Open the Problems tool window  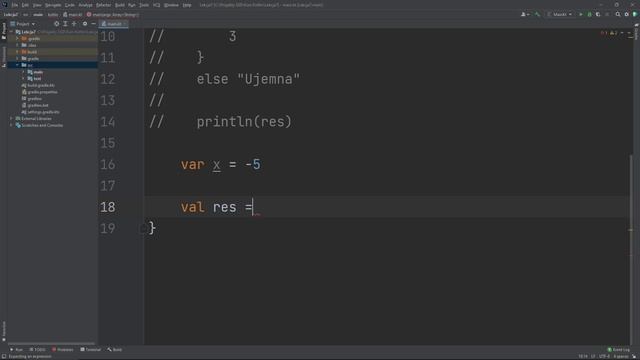tap(63, 350)
